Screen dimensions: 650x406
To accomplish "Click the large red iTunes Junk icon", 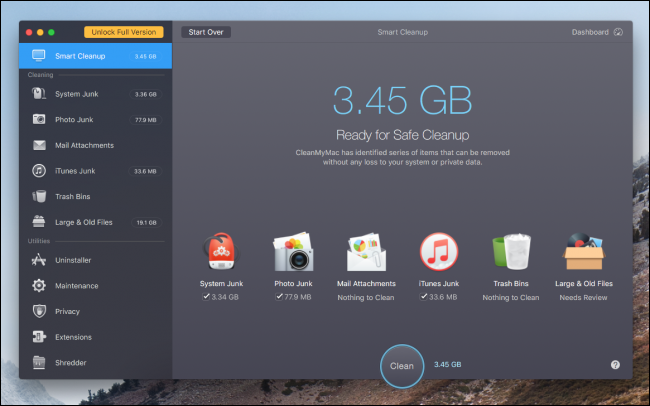I will point(439,251).
